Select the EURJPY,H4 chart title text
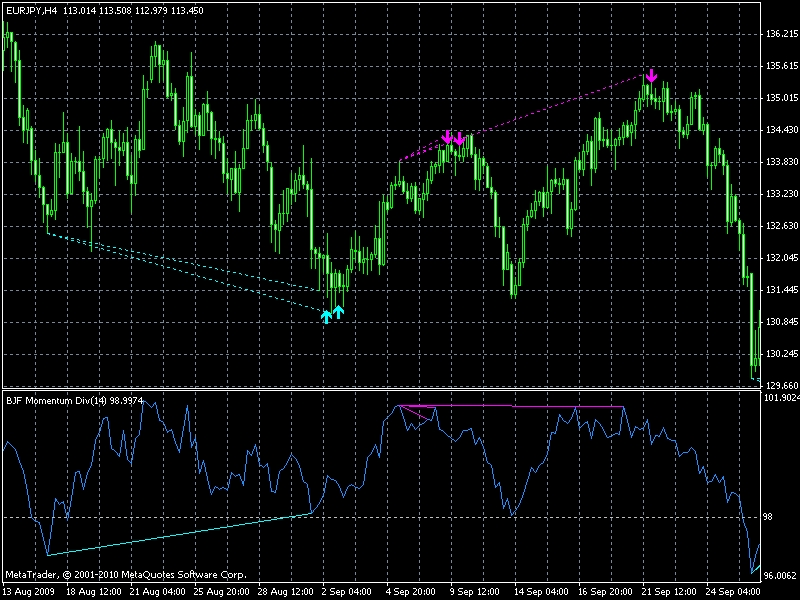This screenshot has height=600, width=800. (30, 10)
